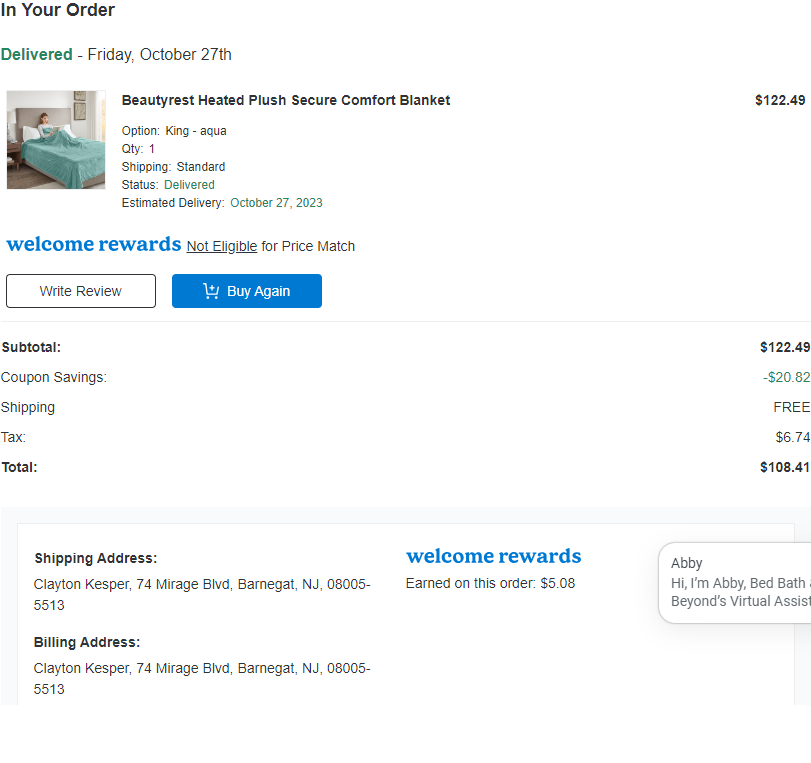Click the $122.49 item price

coord(779,100)
